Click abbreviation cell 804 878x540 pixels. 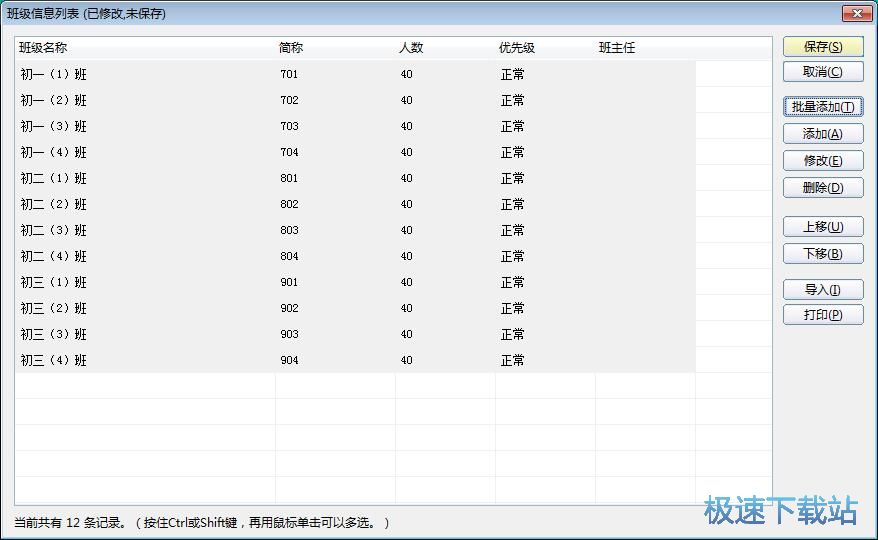coord(289,256)
